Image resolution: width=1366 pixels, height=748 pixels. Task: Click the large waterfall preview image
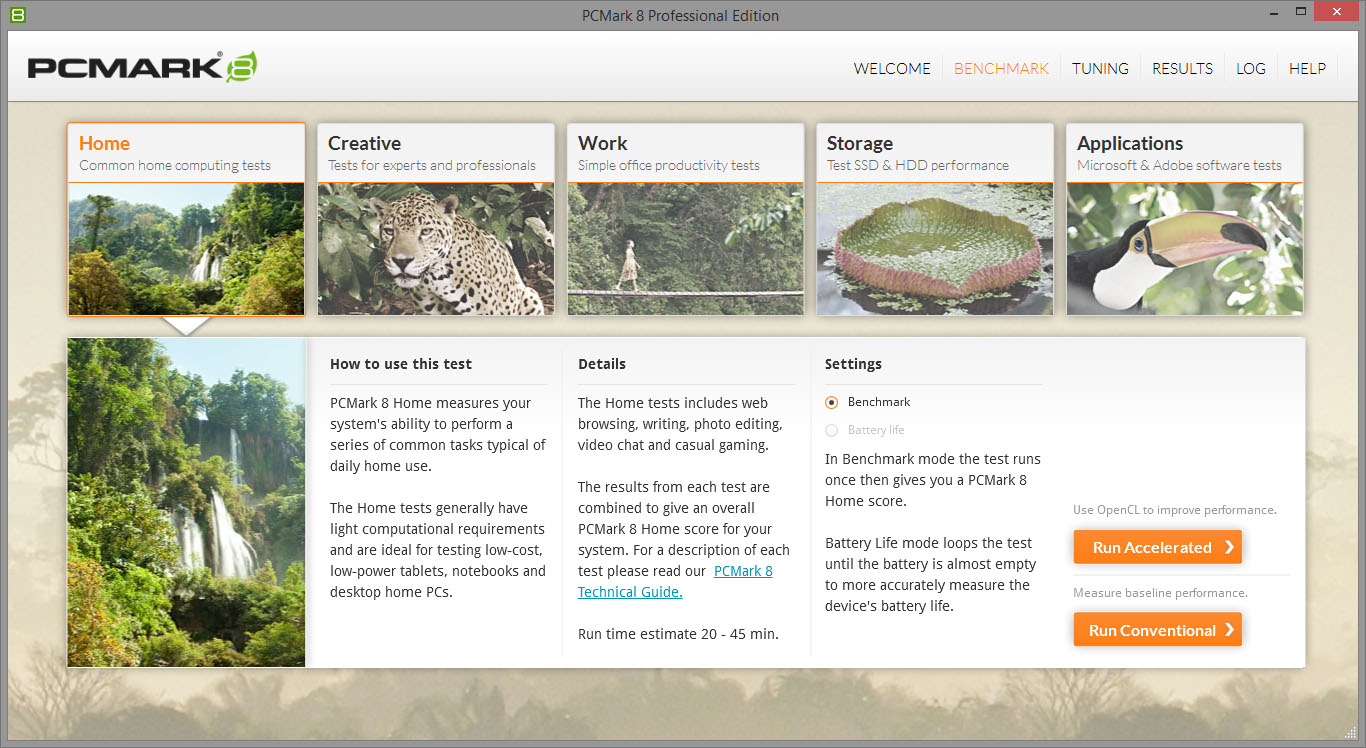[x=186, y=502]
